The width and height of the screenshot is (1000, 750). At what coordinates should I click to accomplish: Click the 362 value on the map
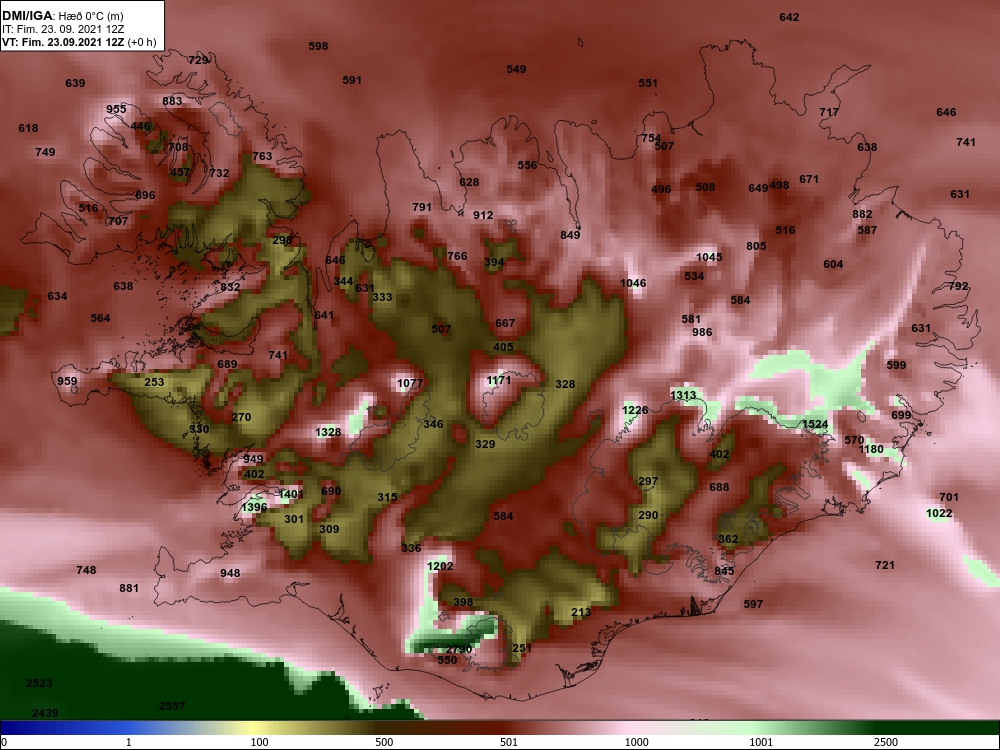(728, 539)
